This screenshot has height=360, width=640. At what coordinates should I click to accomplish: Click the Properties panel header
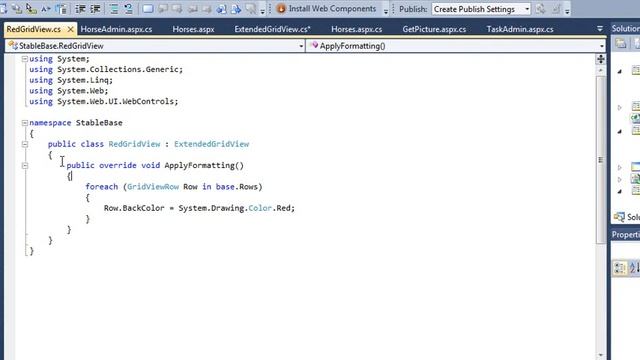click(625, 234)
